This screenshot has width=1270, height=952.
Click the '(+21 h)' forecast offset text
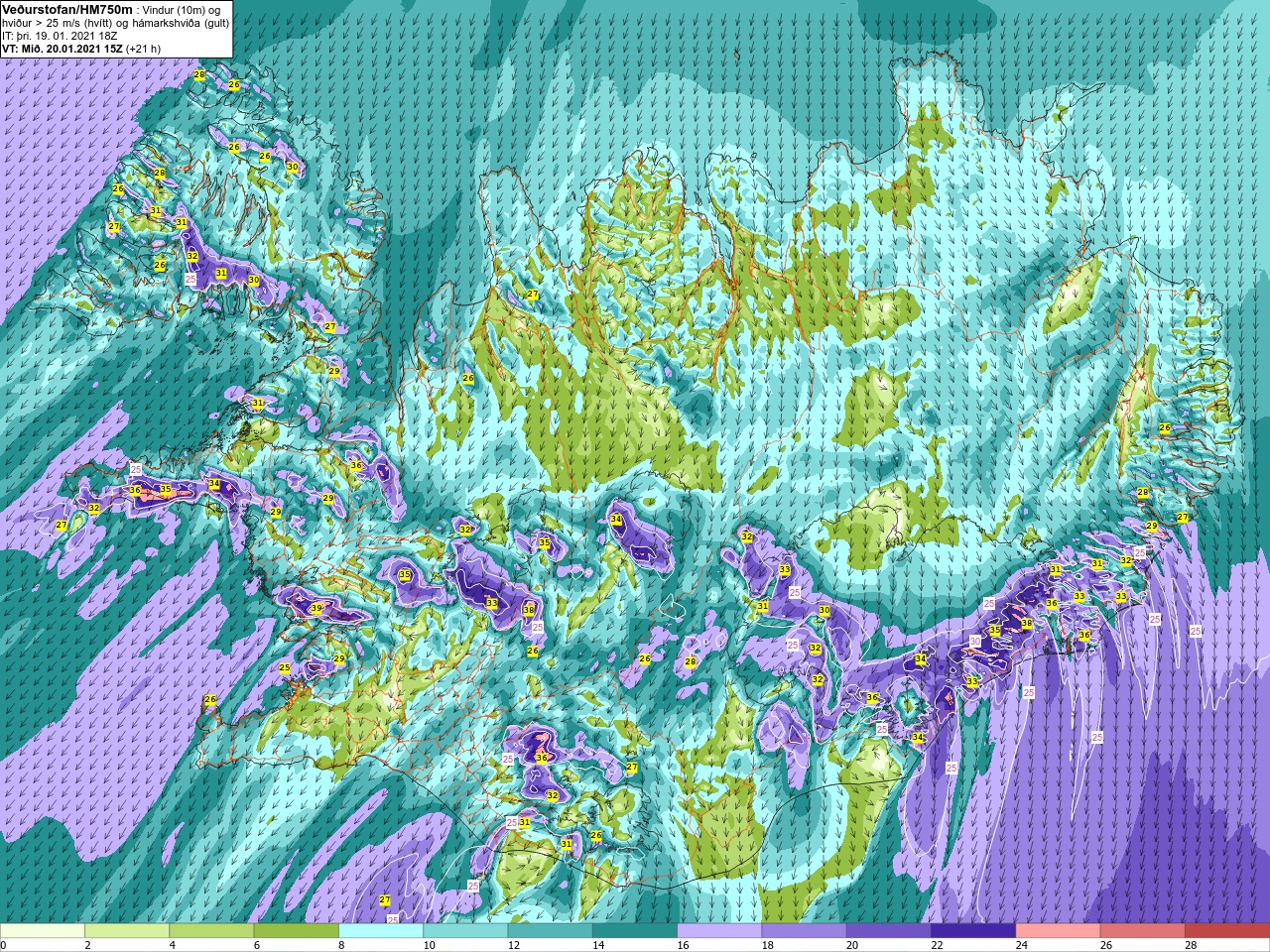coord(143,49)
